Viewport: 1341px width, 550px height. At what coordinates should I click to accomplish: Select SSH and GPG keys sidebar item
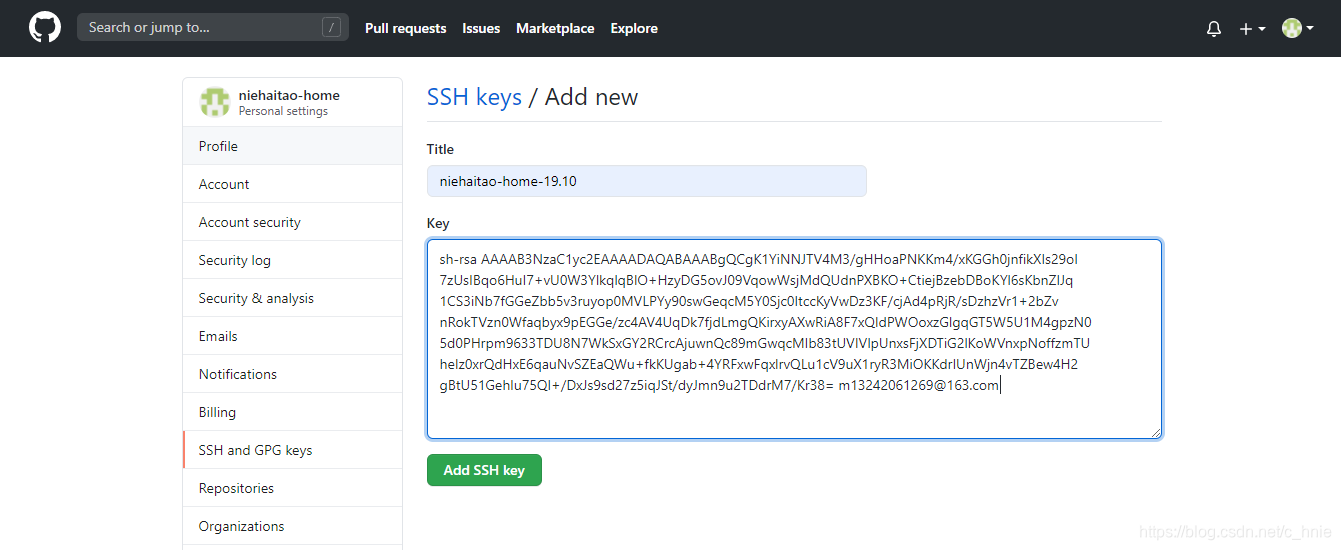tap(292, 450)
